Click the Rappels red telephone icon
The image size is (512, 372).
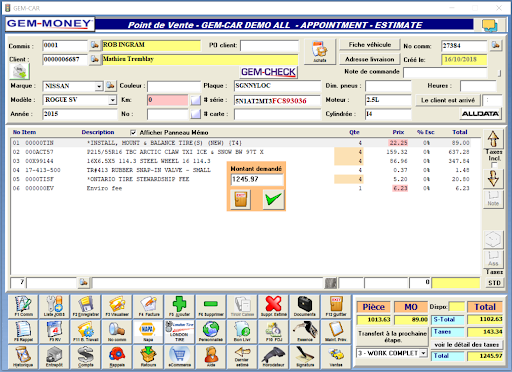click(x=117, y=356)
